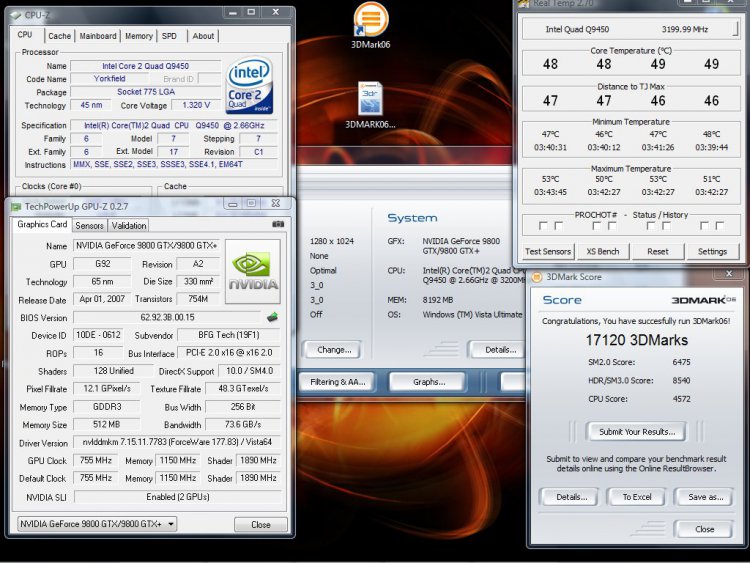Tick the rightmost PROCHOT checkbox in Real Temp
Viewport: 750px width, 563px height.
click(x=719, y=225)
